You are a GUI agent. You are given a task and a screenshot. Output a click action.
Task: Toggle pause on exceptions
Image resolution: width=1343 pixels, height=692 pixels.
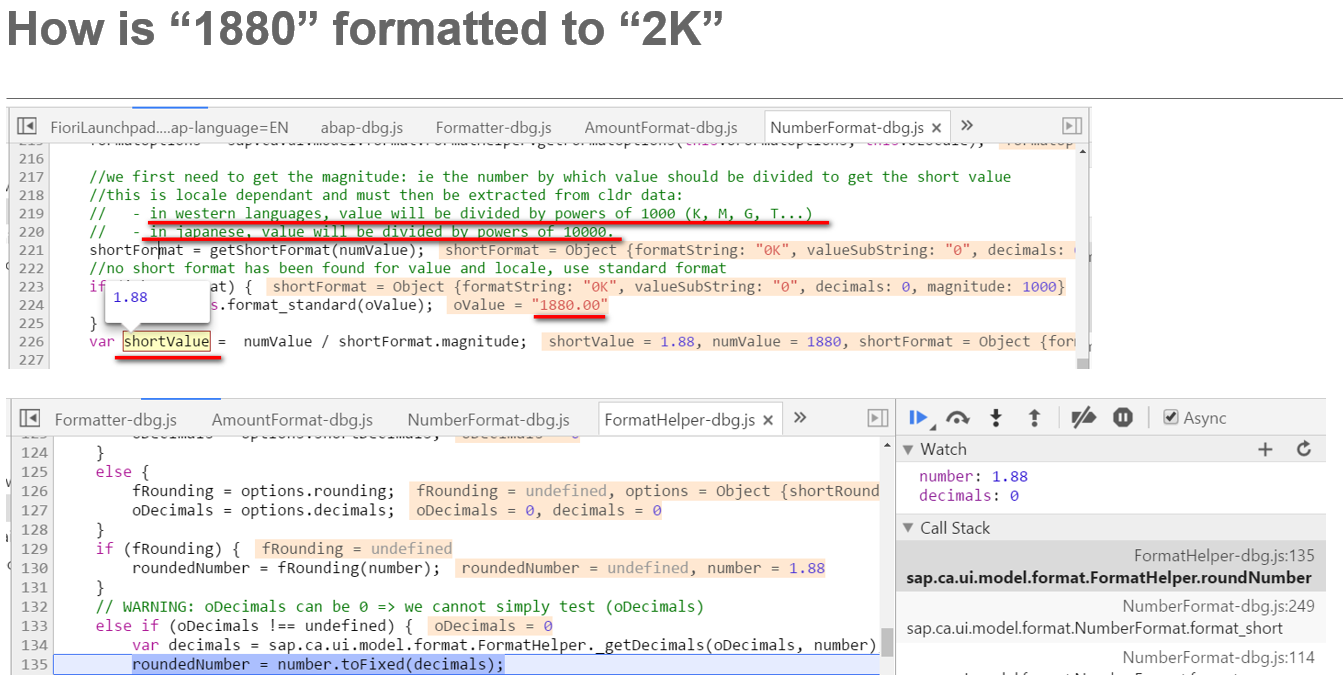(x=1123, y=418)
